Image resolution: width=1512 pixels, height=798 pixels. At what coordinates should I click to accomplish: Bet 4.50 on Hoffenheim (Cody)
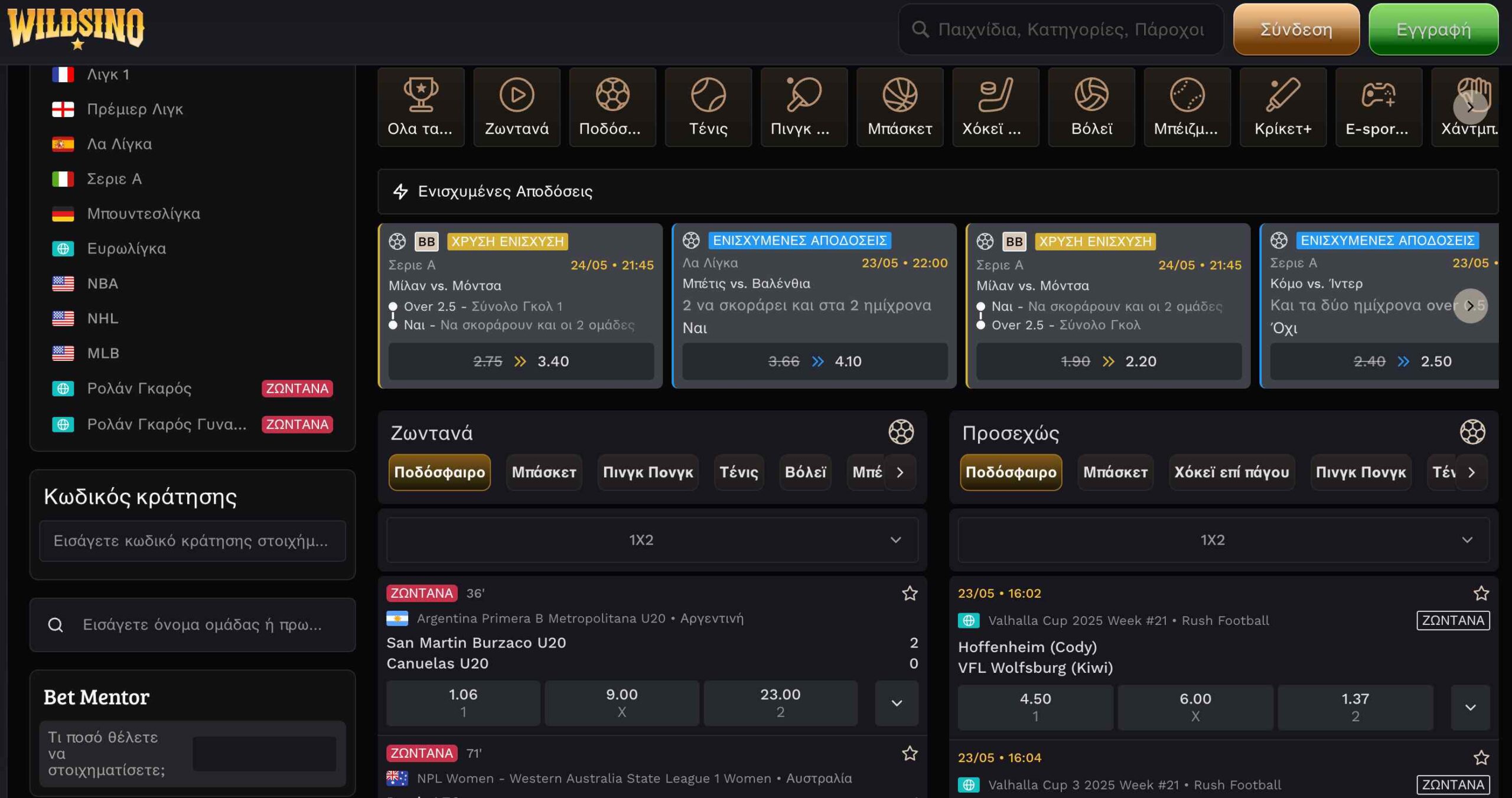point(1035,708)
